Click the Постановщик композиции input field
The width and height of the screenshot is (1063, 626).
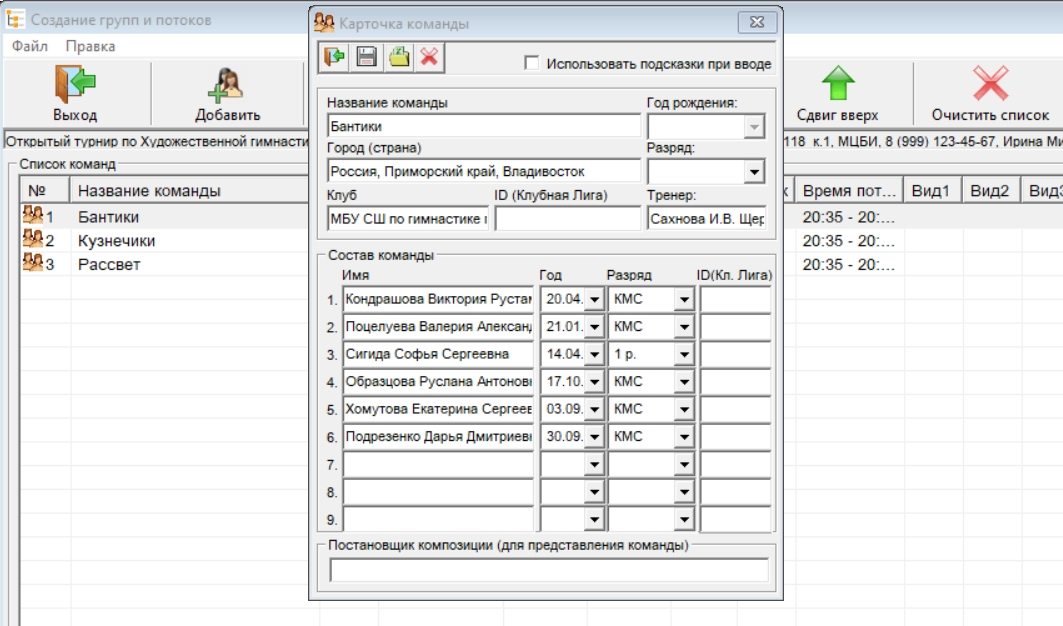[x=548, y=570]
